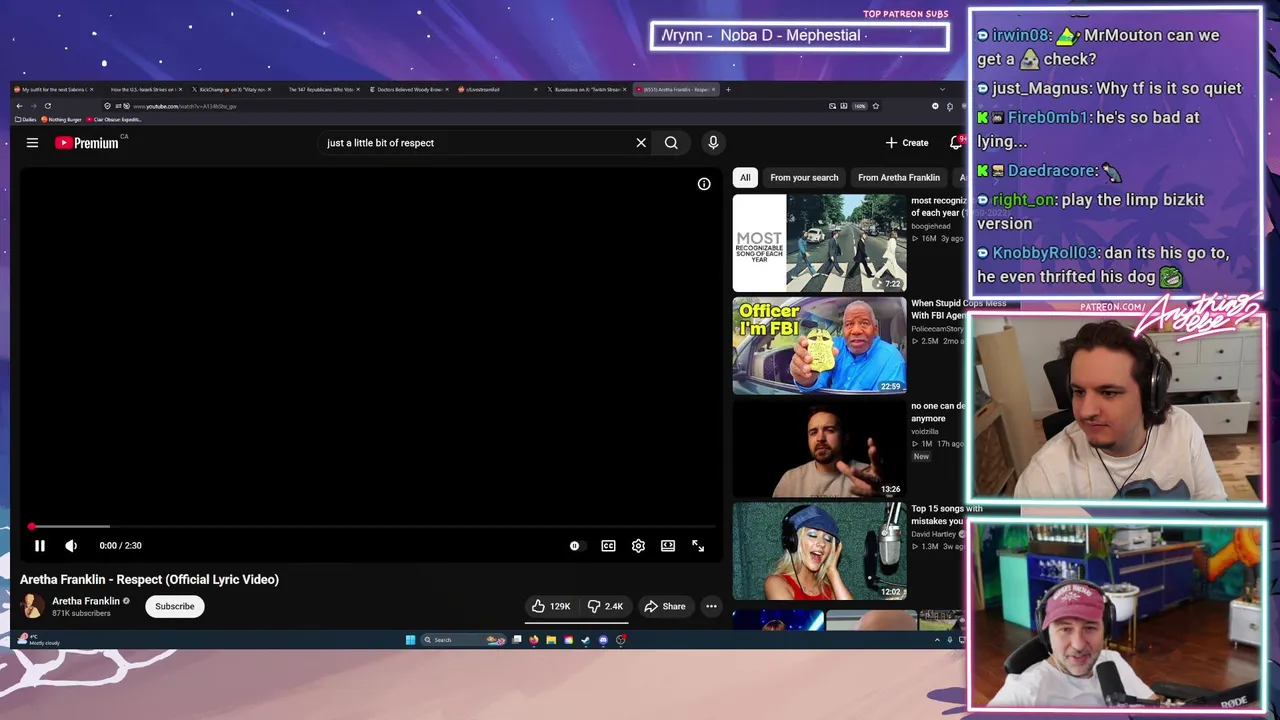Switch the player to theater mode
This screenshot has height=720, width=1280.
pyautogui.click(x=668, y=546)
